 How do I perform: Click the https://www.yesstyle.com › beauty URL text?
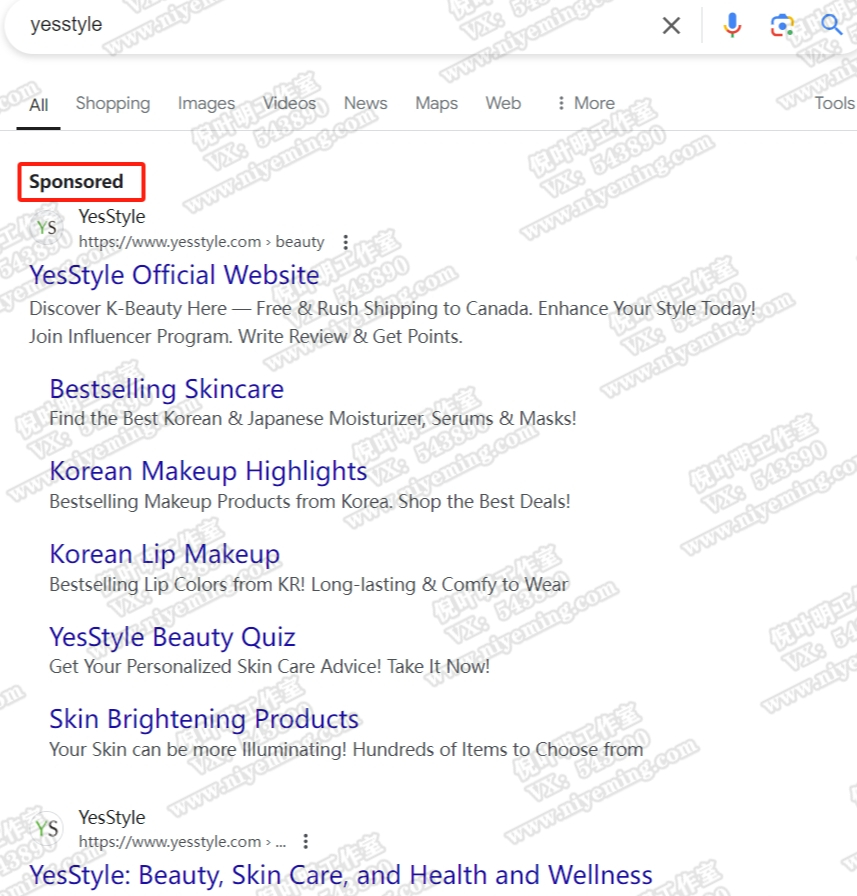pyautogui.click(x=201, y=242)
